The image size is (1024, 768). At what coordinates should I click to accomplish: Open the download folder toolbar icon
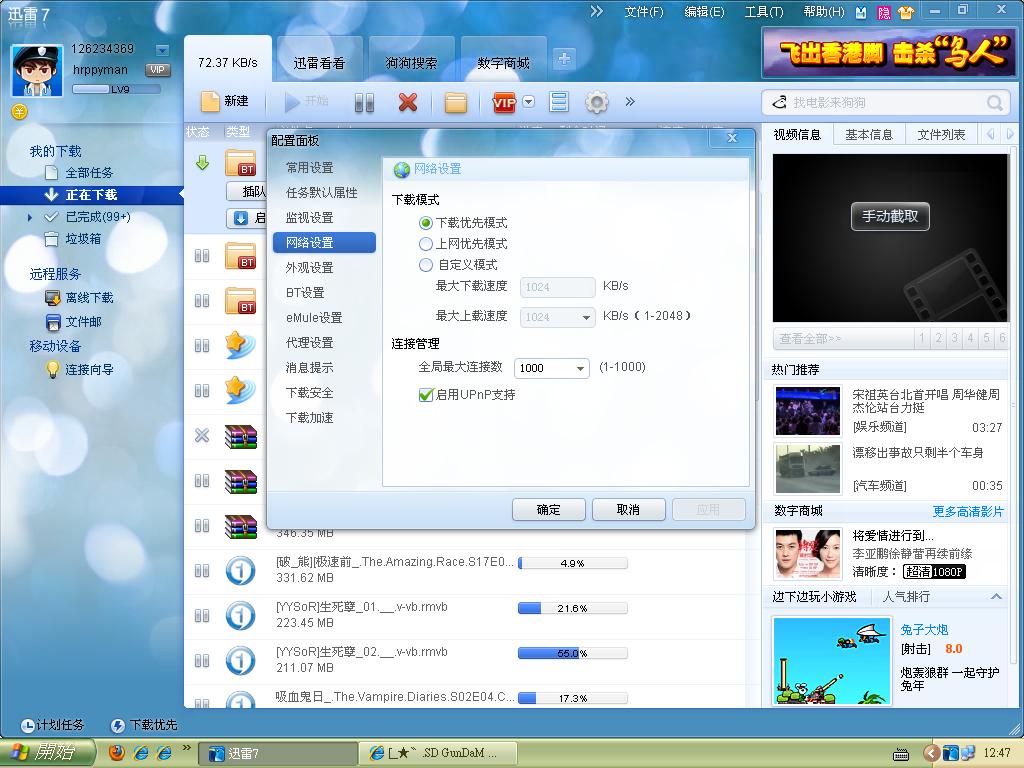coord(455,102)
